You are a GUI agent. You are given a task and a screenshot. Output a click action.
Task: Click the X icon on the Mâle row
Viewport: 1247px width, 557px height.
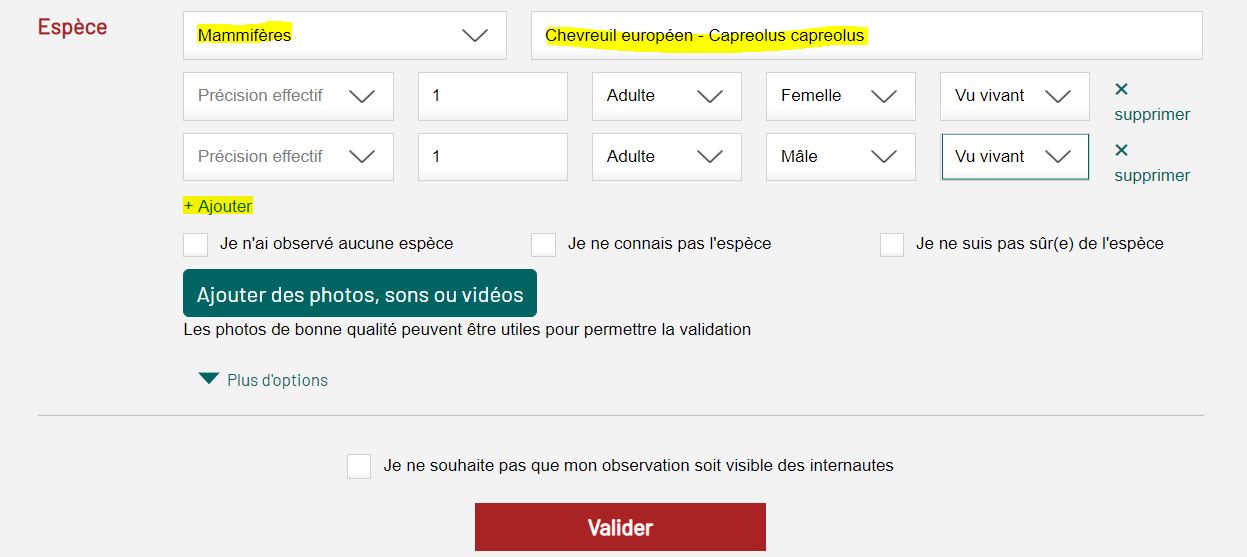click(1121, 150)
